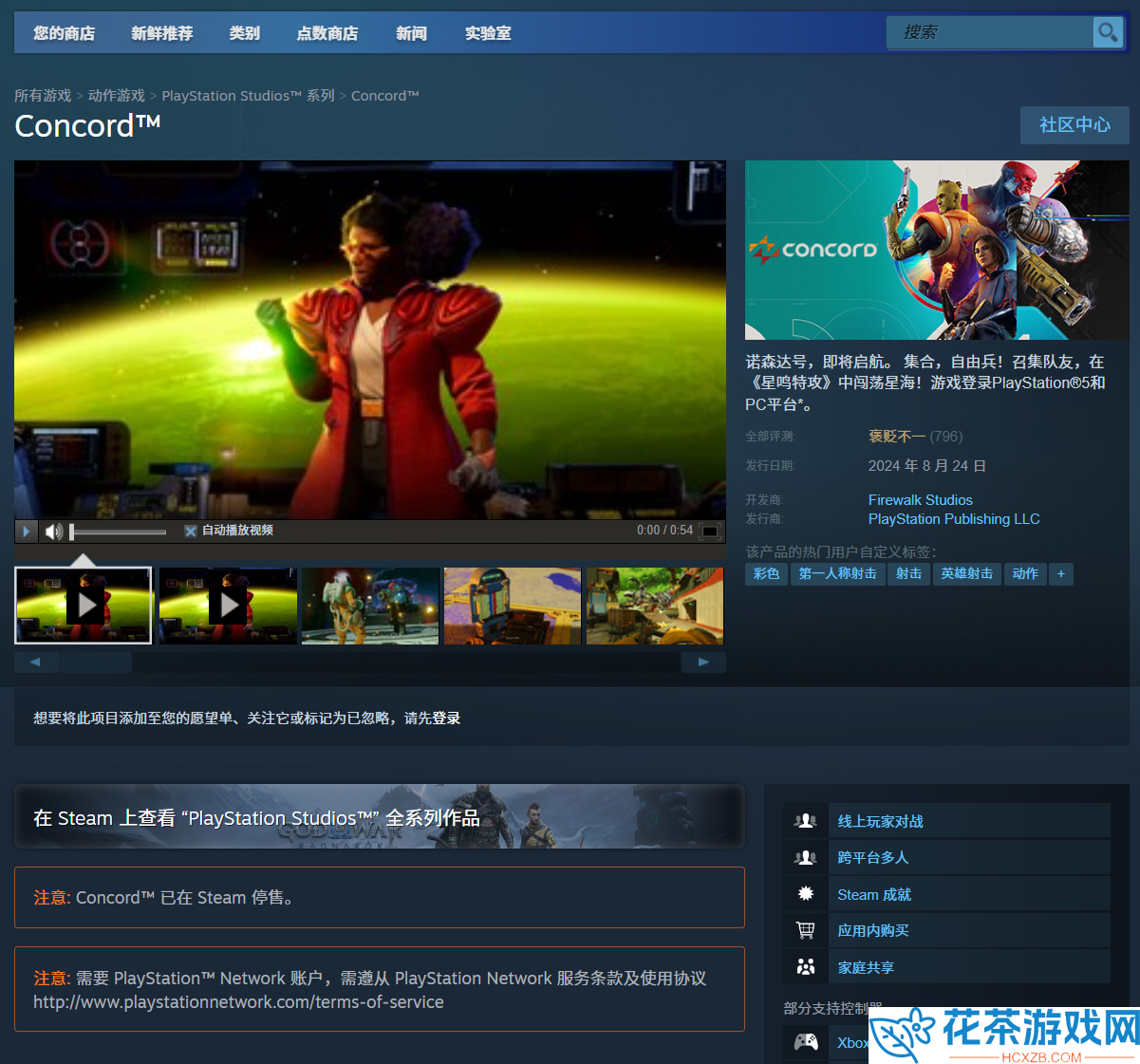Mute the trailer with the speaker icon
Viewport: 1140px width, 1064px height.
54,532
